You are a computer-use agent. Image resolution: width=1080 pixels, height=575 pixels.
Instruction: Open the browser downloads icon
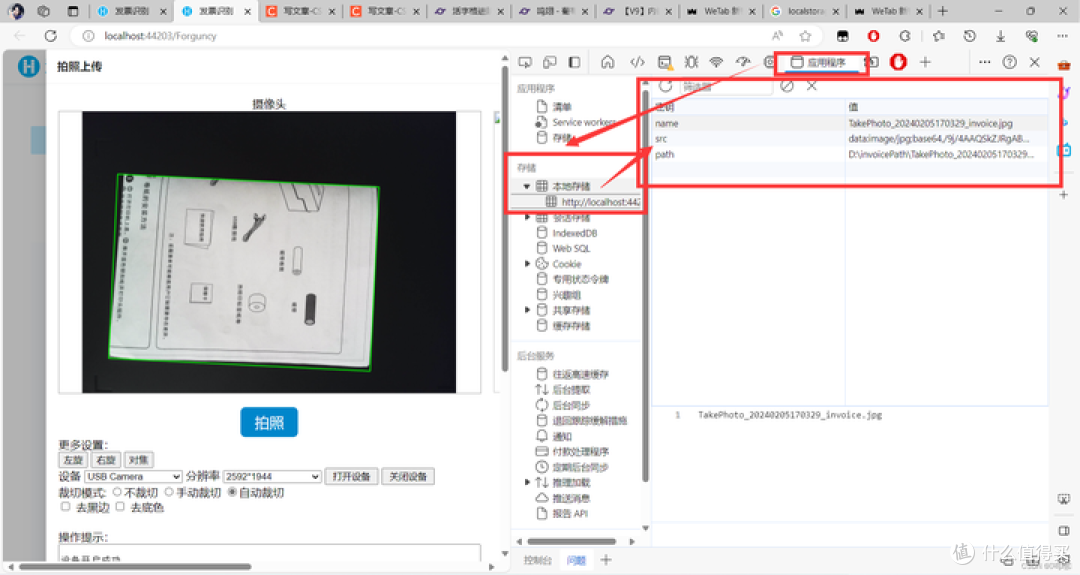[1000, 36]
